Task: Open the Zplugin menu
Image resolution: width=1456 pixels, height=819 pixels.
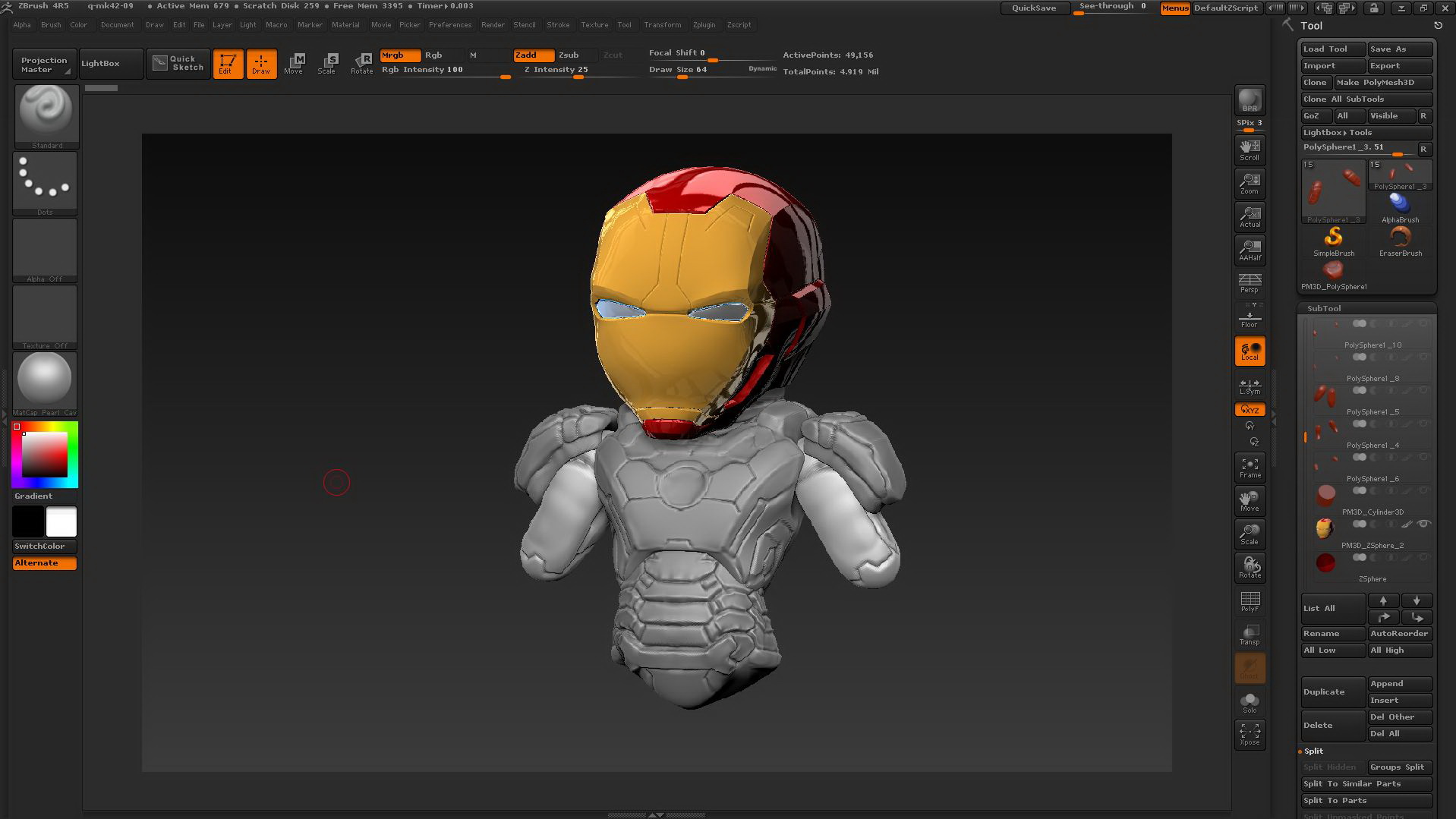Action: coord(704,25)
